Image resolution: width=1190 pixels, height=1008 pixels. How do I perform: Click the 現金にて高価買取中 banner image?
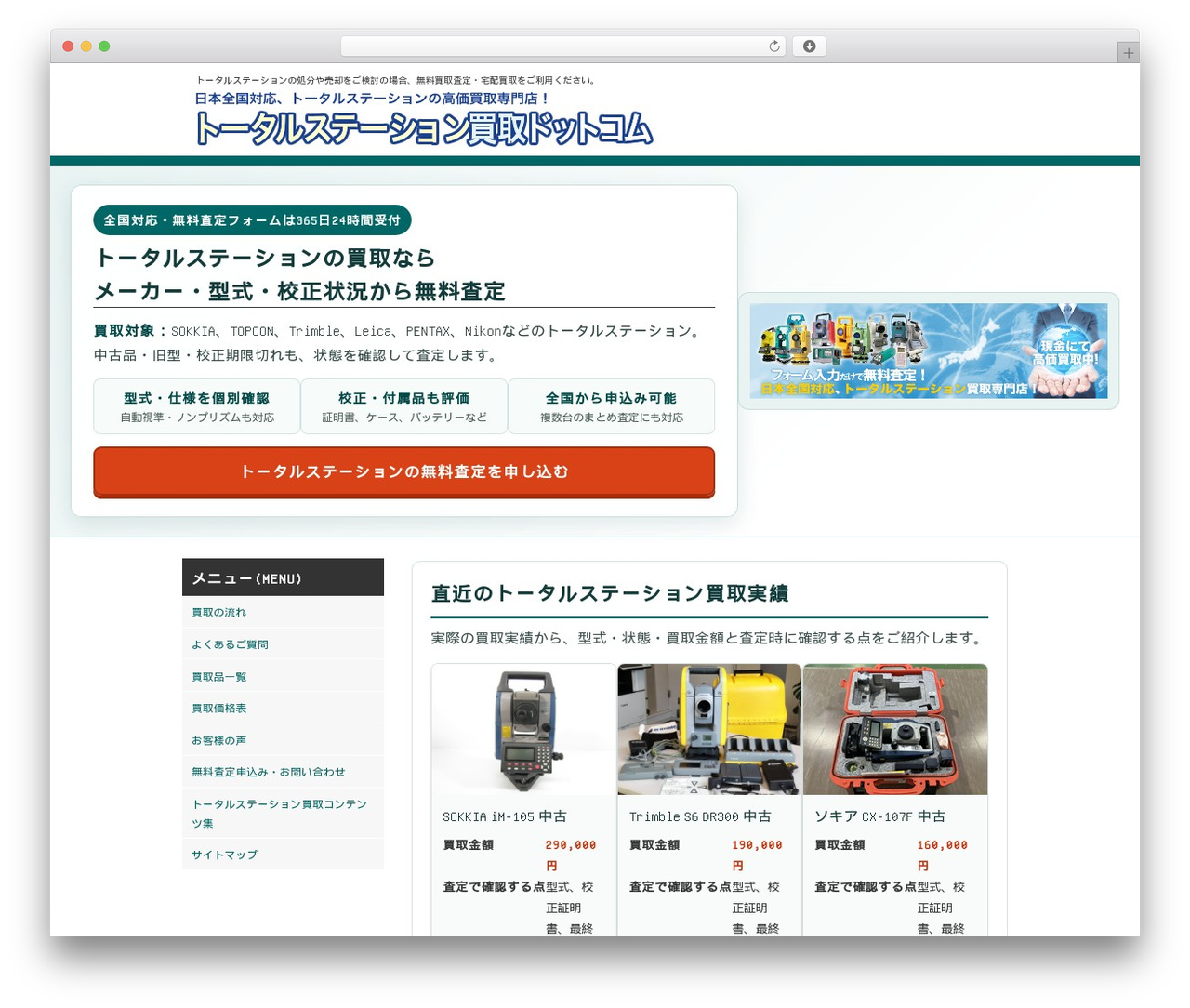[929, 351]
